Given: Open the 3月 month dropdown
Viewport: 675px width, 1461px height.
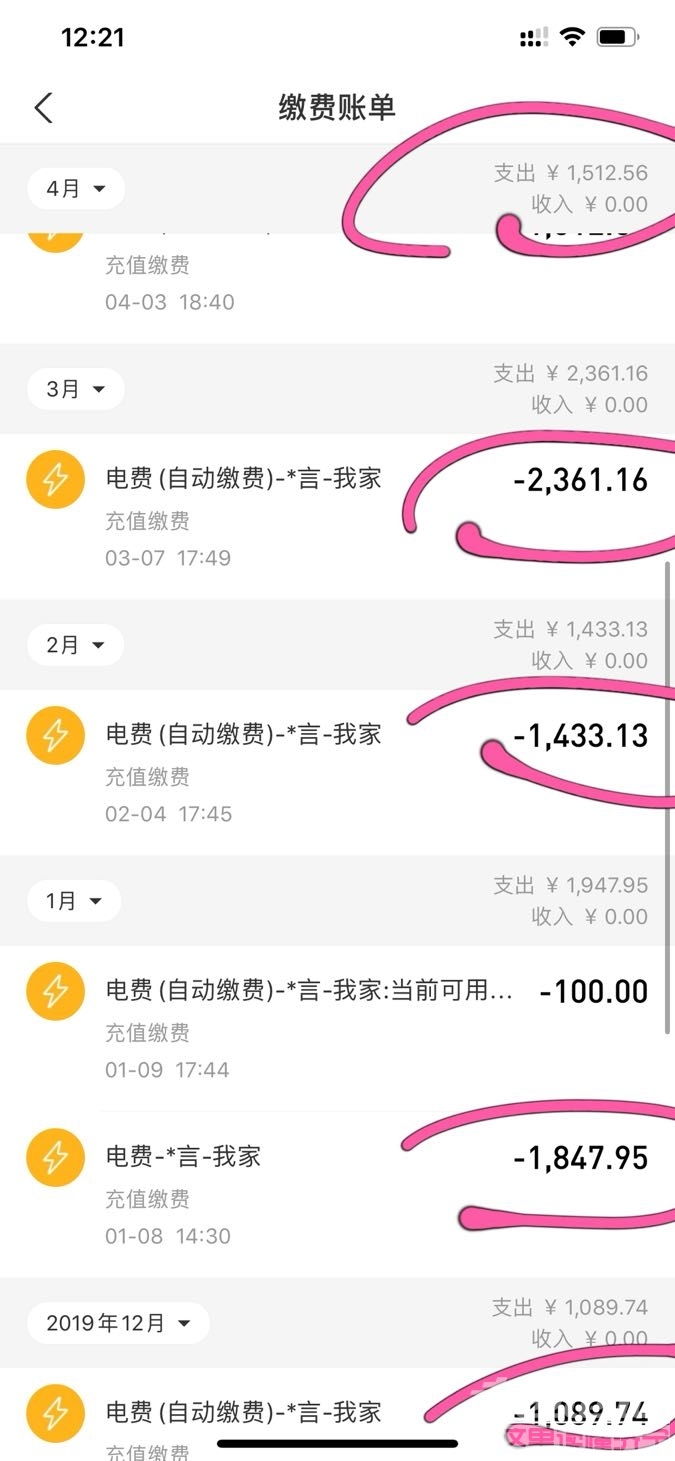Looking at the screenshot, I should [75, 389].
